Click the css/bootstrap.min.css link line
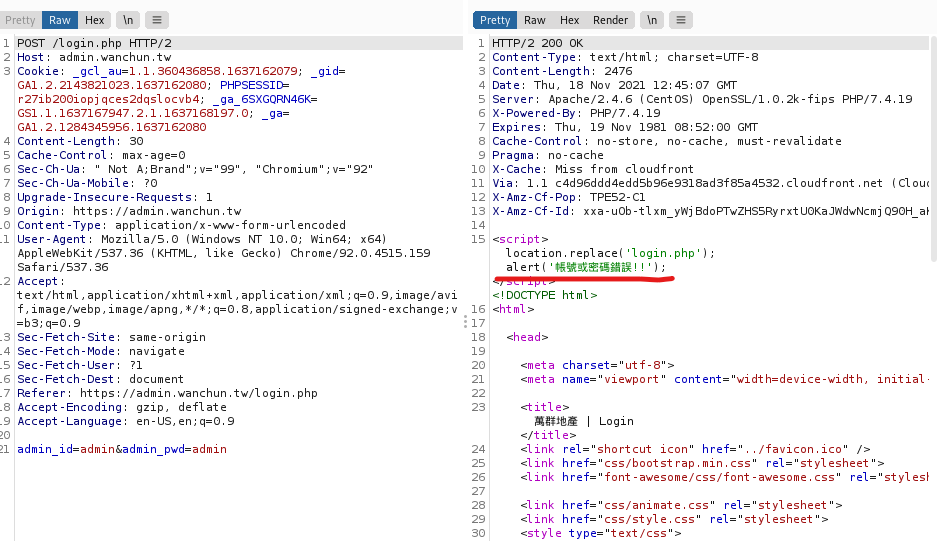Image resolution: width=937 pixels, height=541 pixels. coord(702,463)
